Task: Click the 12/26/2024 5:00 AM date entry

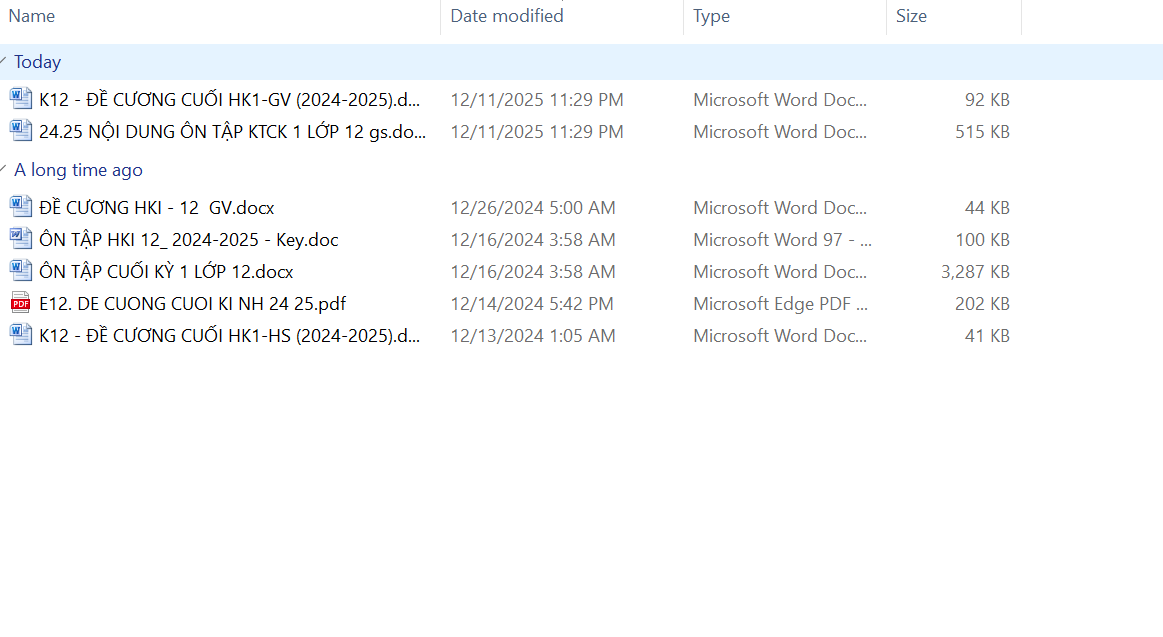Action: pyautogui.click(x=532, y=208)
